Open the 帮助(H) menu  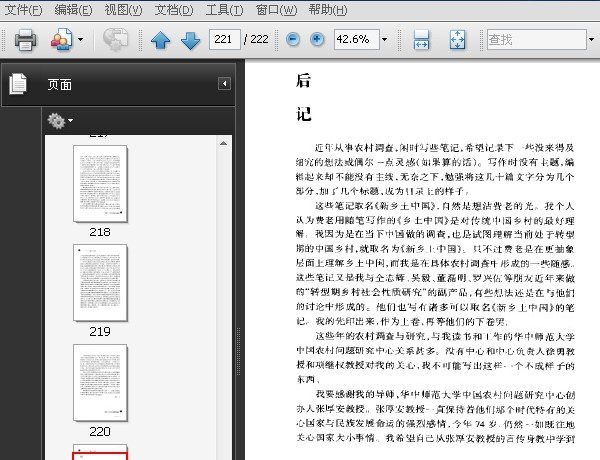[x=328, y=10]
